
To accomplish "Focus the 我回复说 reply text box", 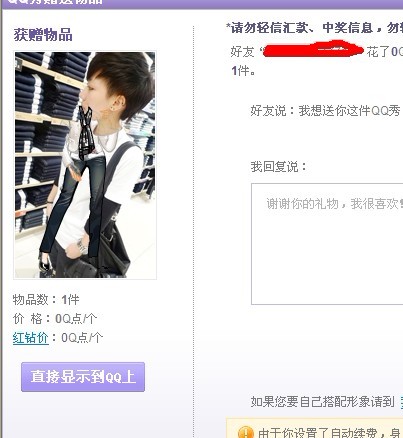I will pos(327,244).
